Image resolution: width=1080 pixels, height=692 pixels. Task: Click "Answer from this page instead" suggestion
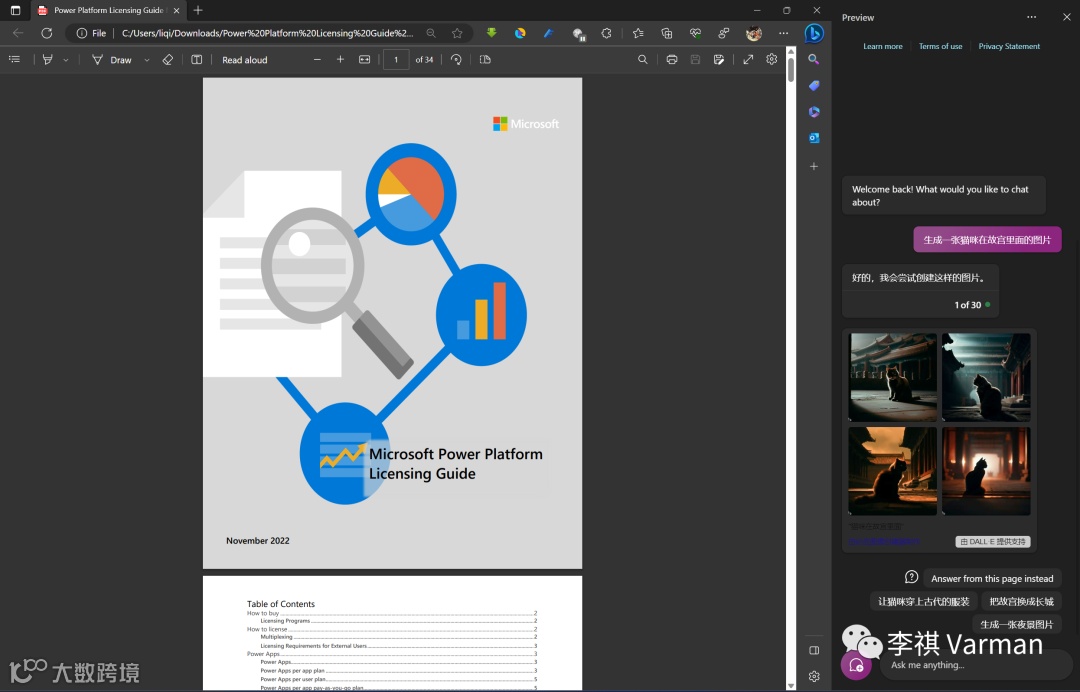click(991, 578)
